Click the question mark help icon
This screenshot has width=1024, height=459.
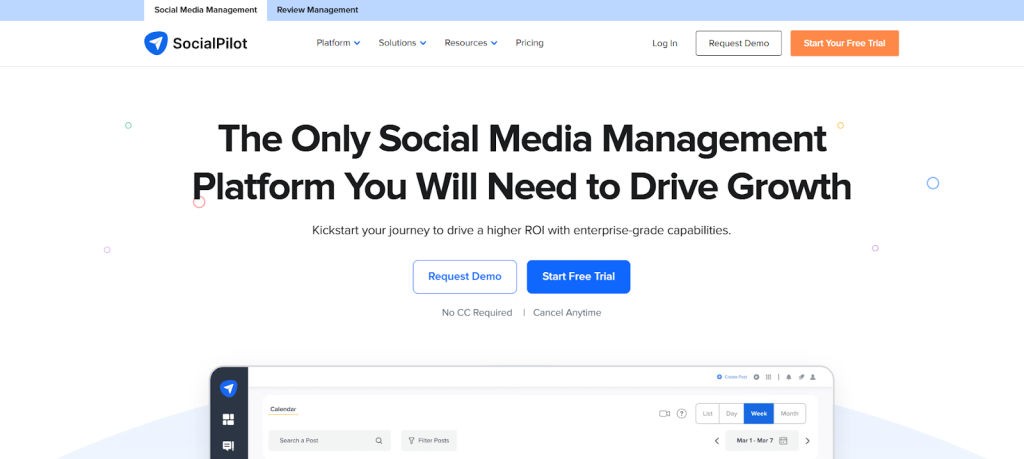click(x=682, y=413)
